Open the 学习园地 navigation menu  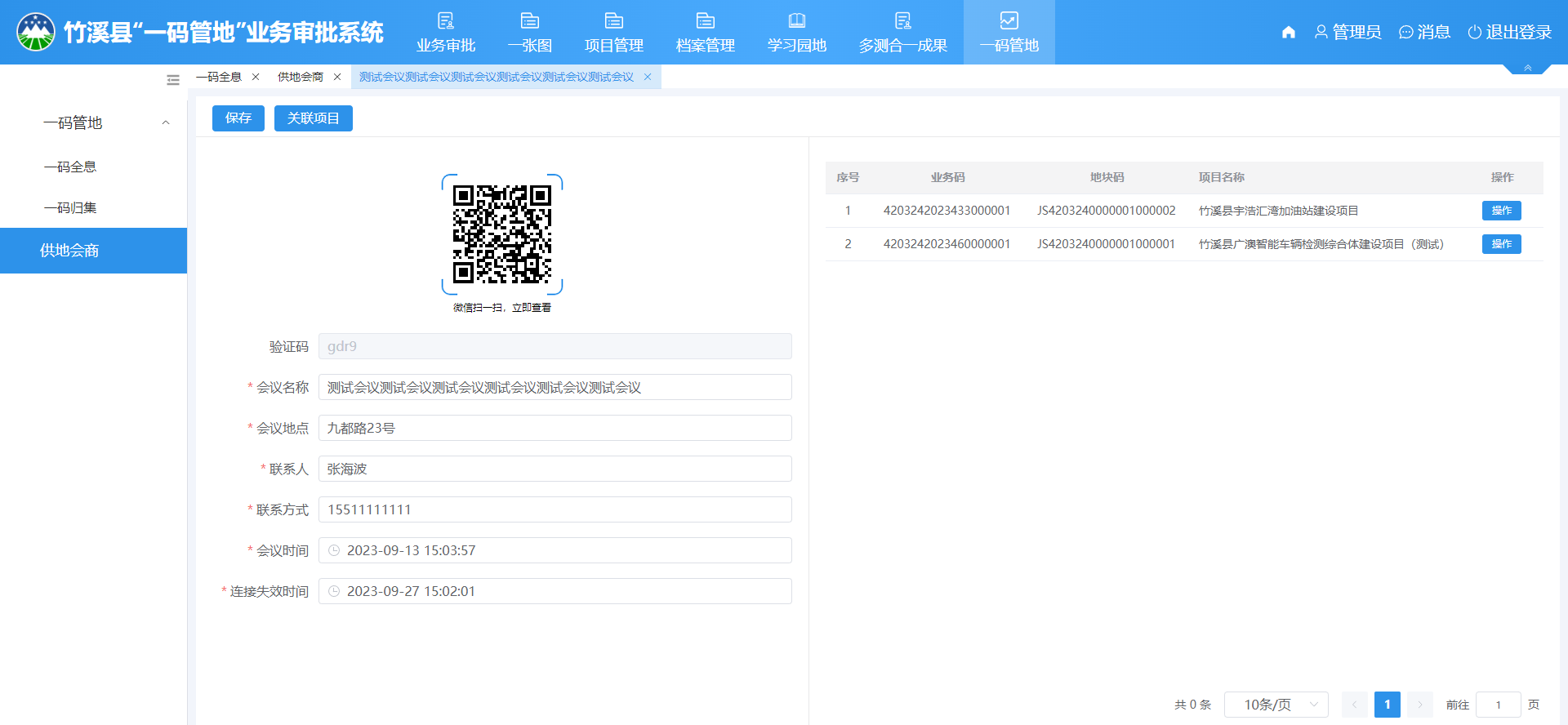tap(797, 33)
